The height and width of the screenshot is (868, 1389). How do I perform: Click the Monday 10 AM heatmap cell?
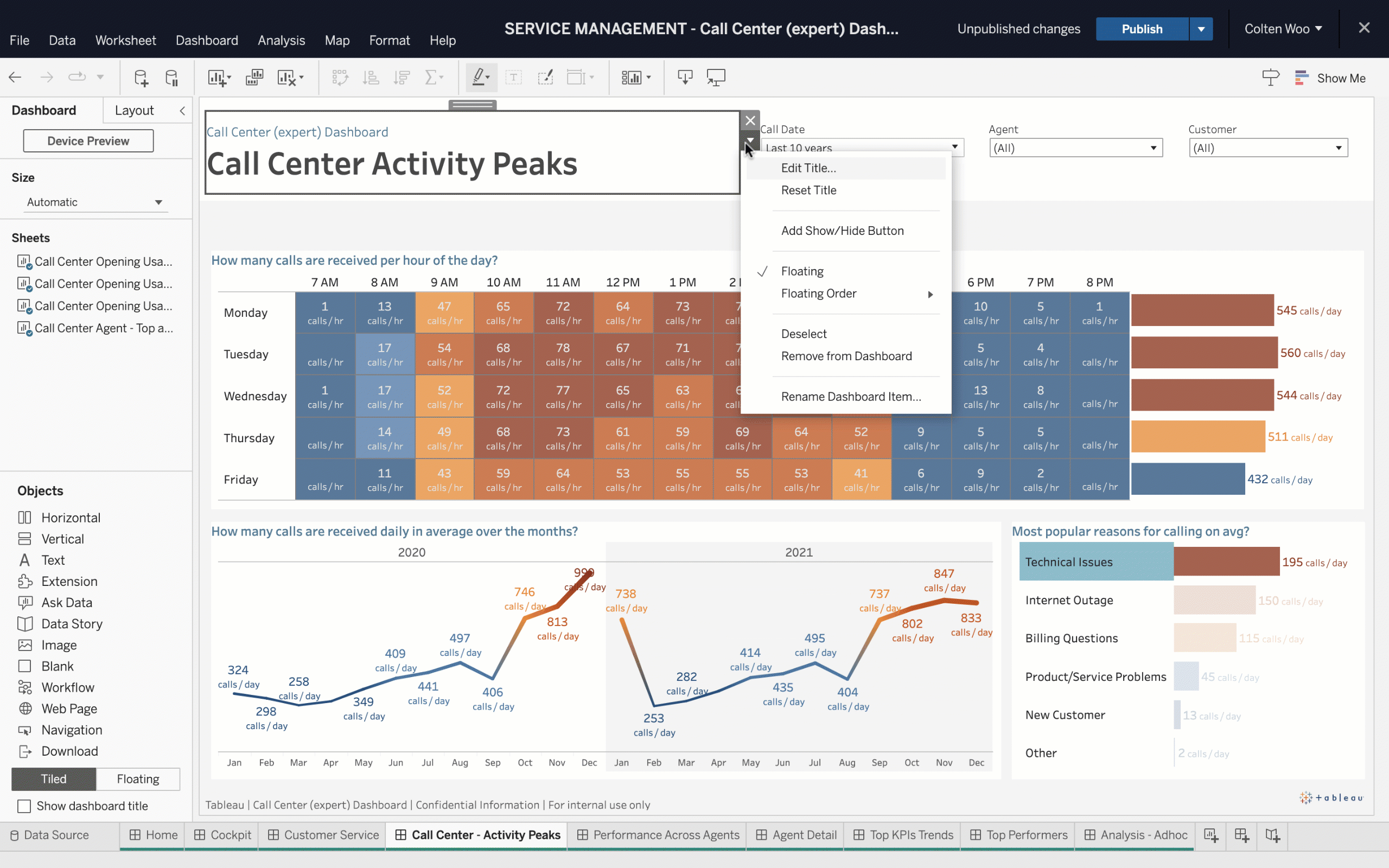pyautogui.click(x=503, y=312)
